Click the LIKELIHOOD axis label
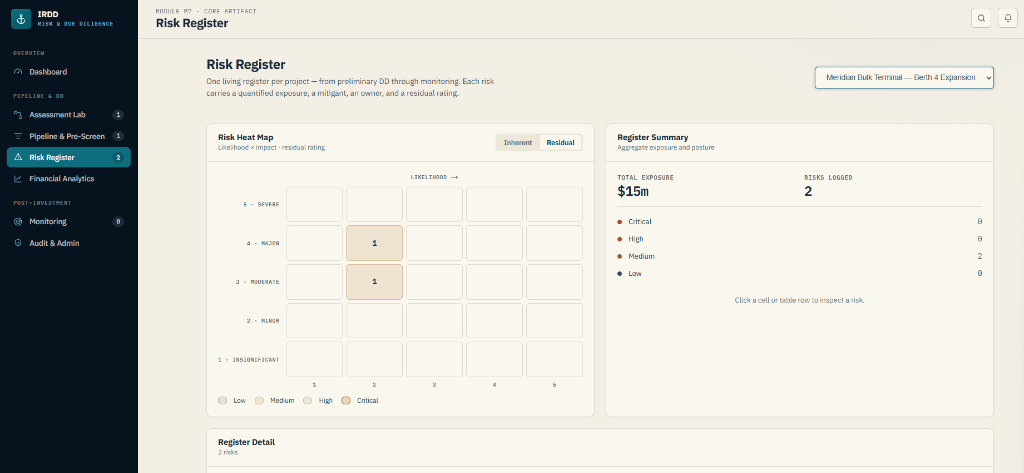 coord(434,177)
